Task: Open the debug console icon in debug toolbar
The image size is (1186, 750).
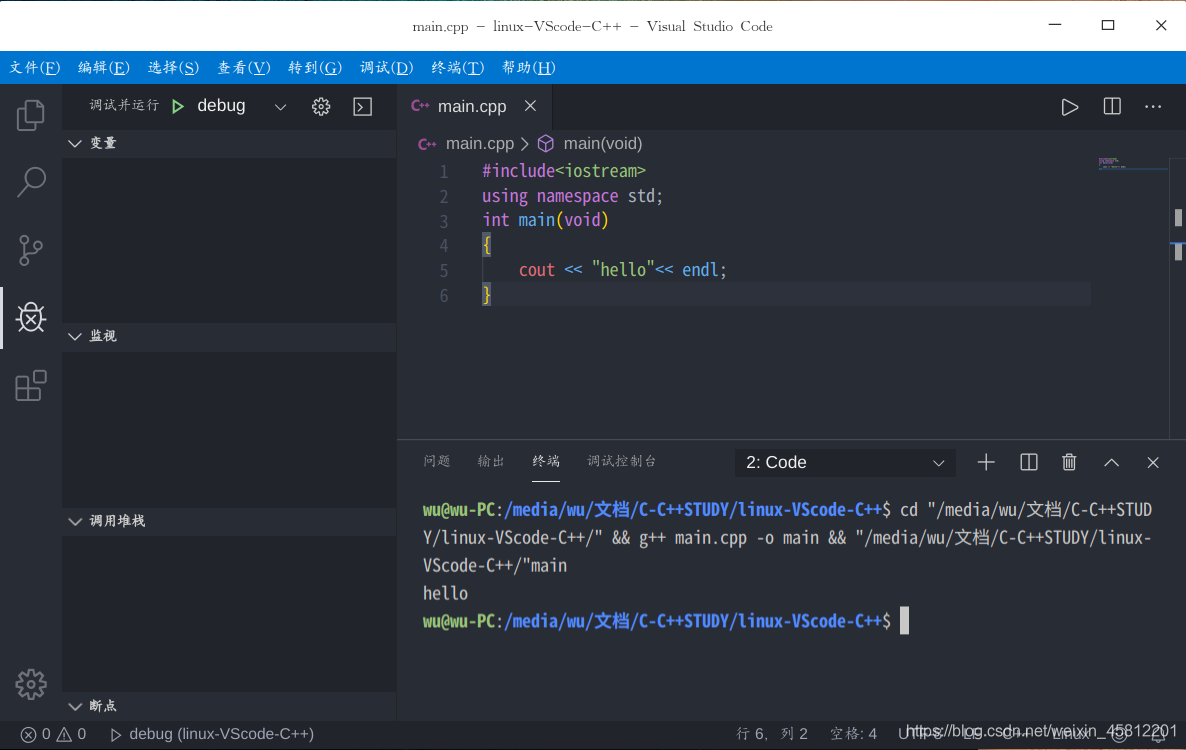Action: [x=363, y=107]
